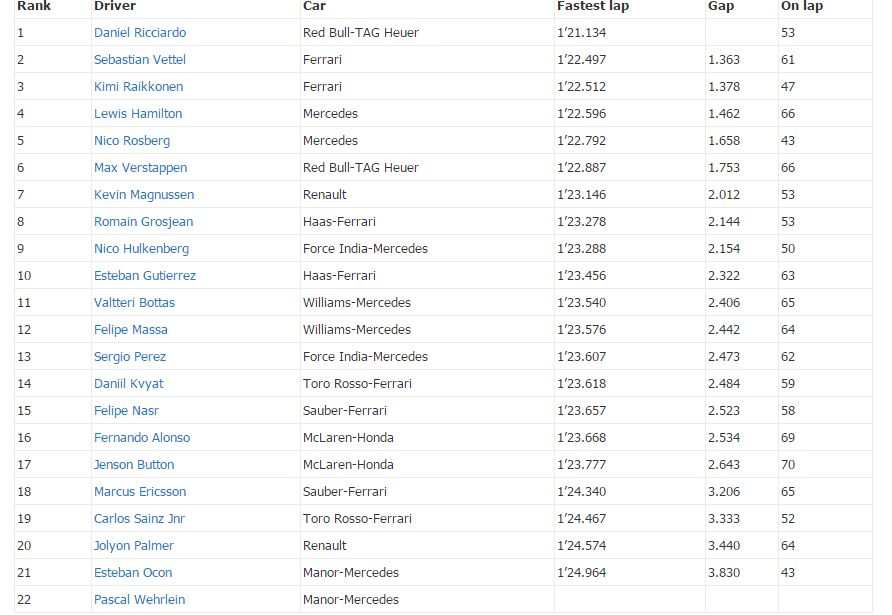Screen dimensions: 892x615
Task: Select the Felipe Massa link
Action: click(131, 330)
